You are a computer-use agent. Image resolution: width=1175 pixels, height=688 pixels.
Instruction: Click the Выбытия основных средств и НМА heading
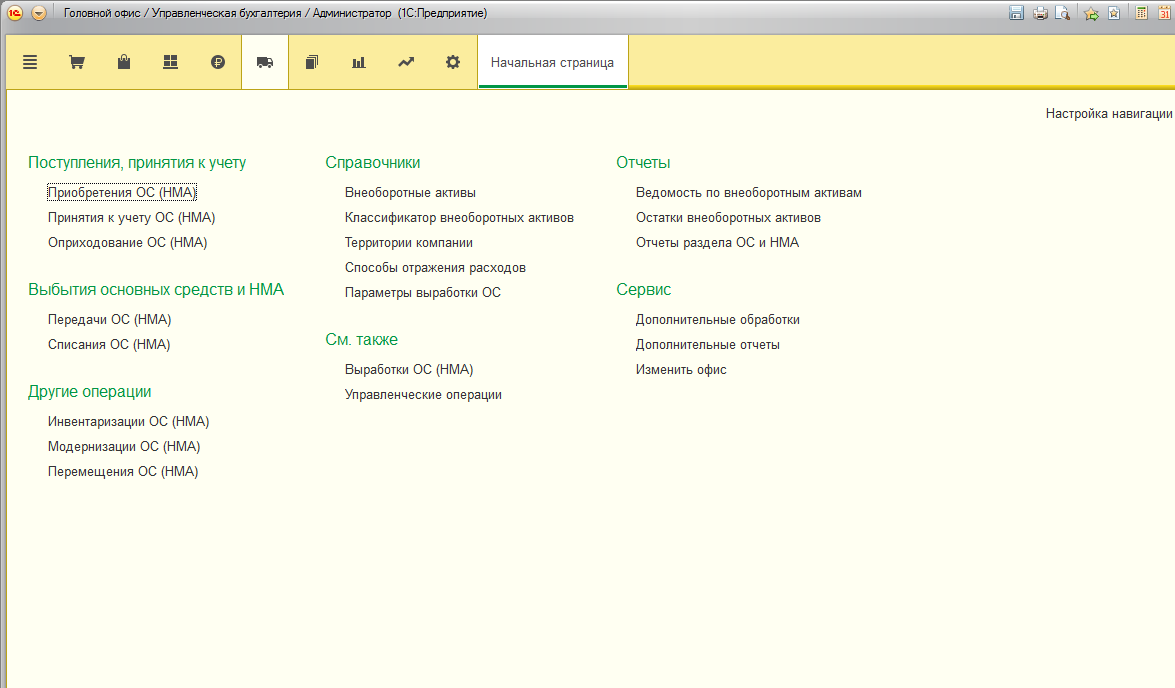click(156, 289)
